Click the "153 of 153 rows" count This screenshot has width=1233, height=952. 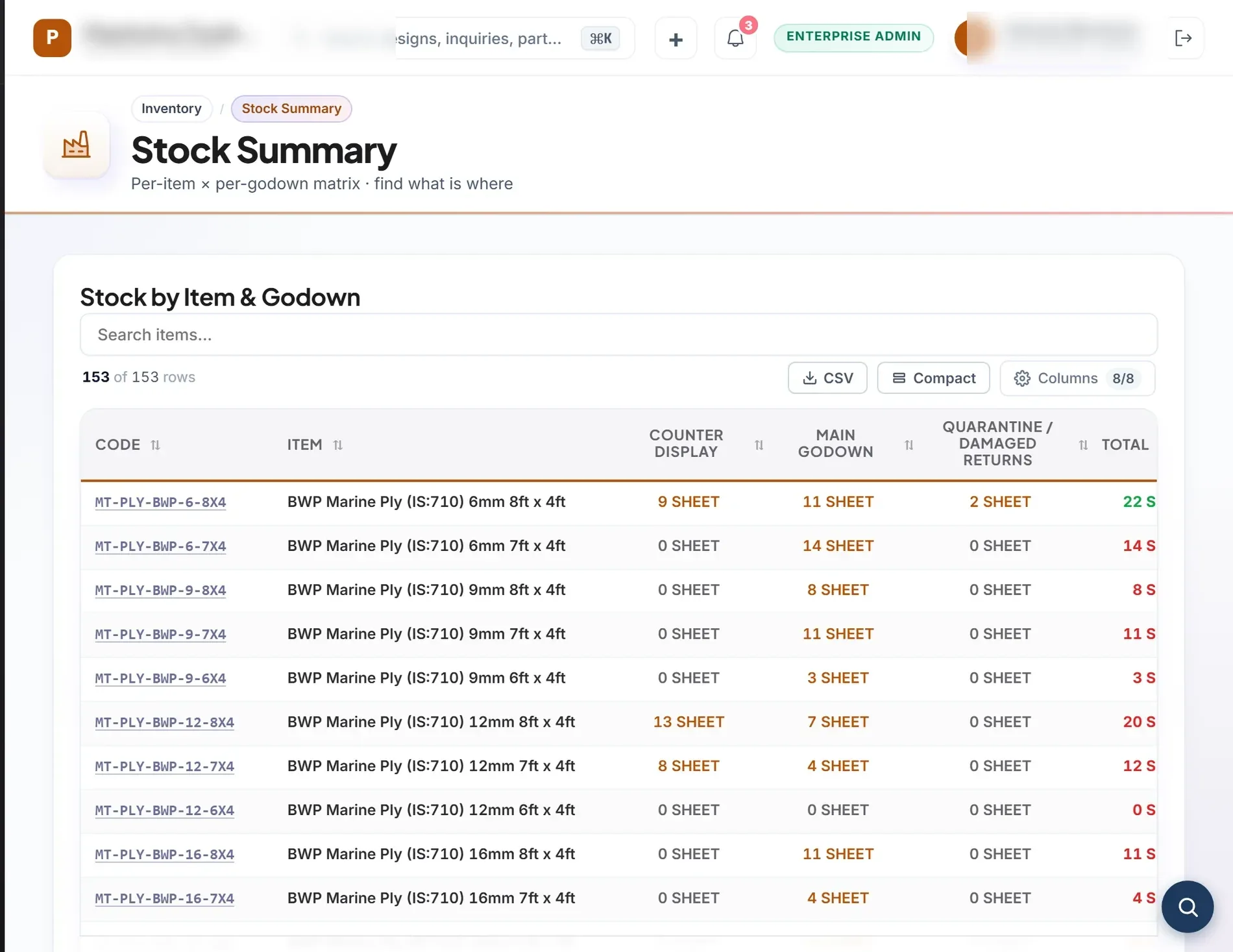point(138,377)
